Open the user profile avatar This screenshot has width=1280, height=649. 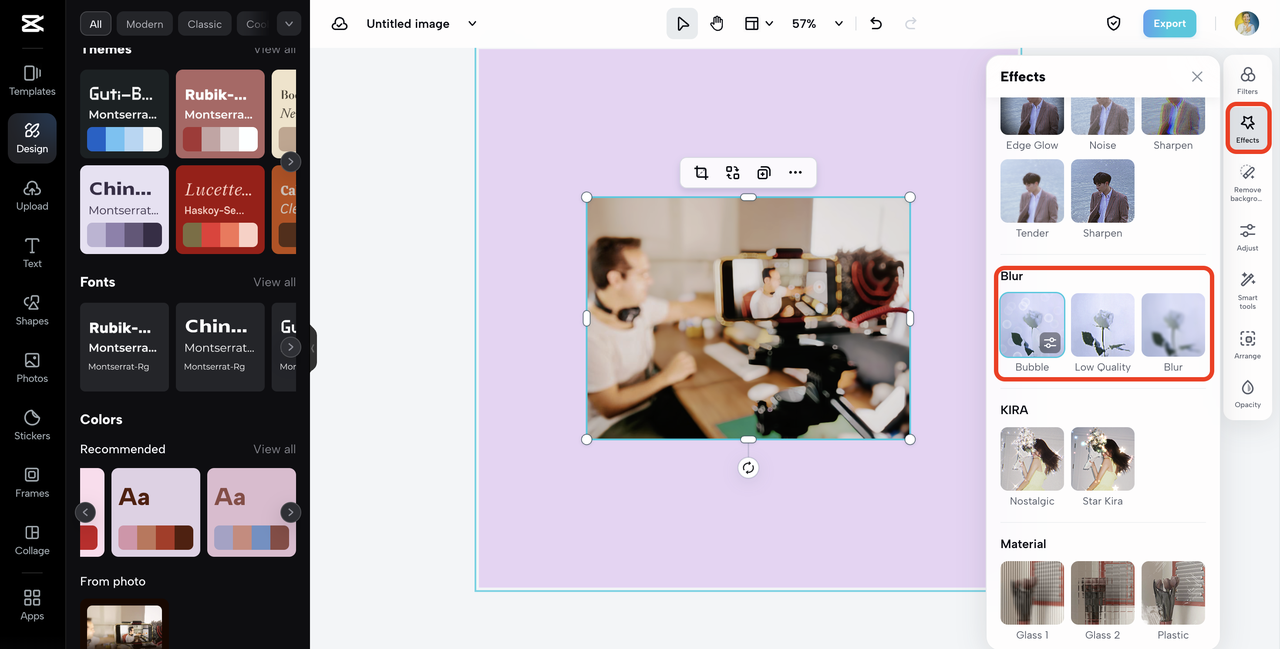pyautogui.click(x=1246, y=24)
